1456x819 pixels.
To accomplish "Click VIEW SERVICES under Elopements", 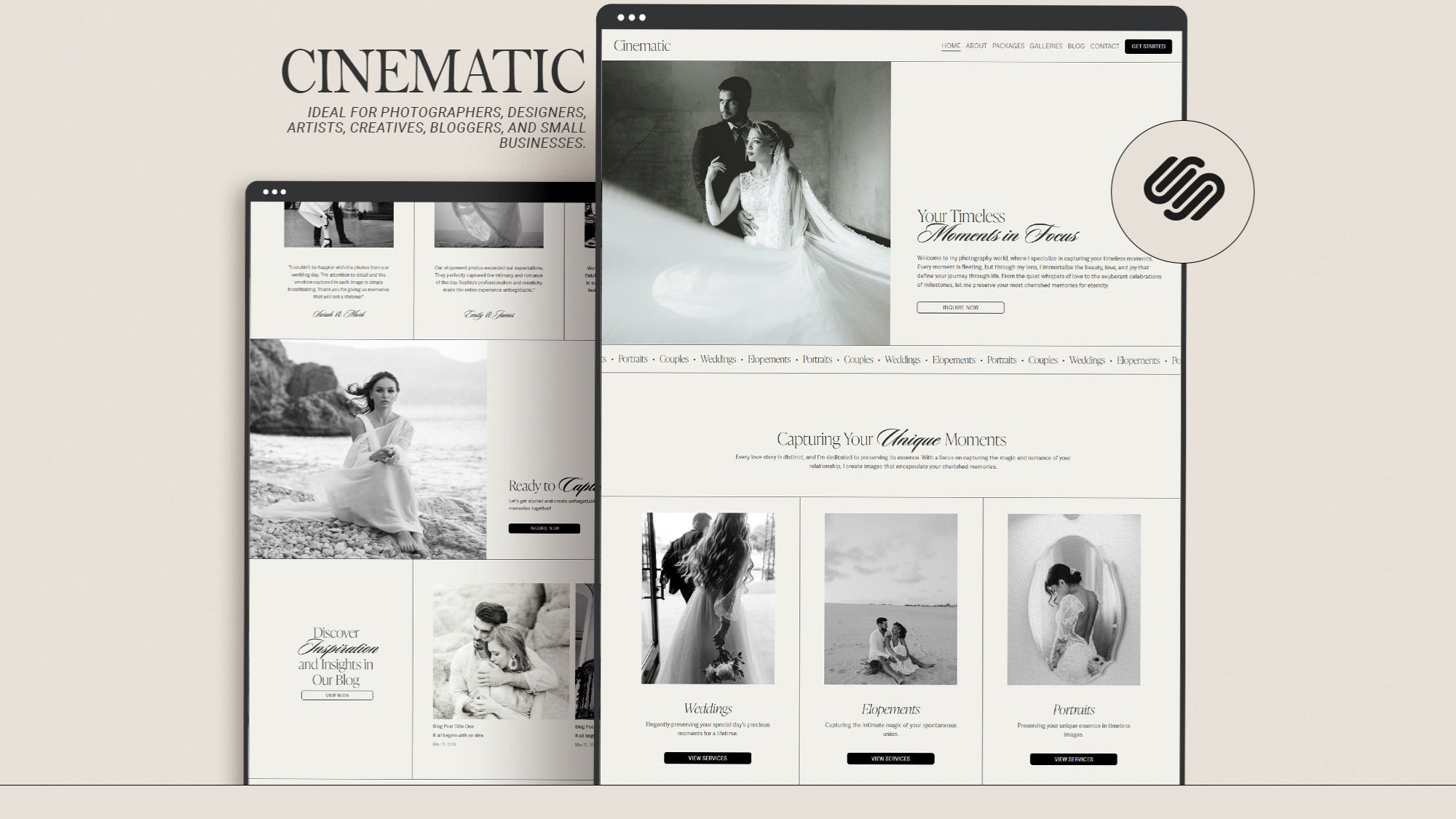I will 890,759.
